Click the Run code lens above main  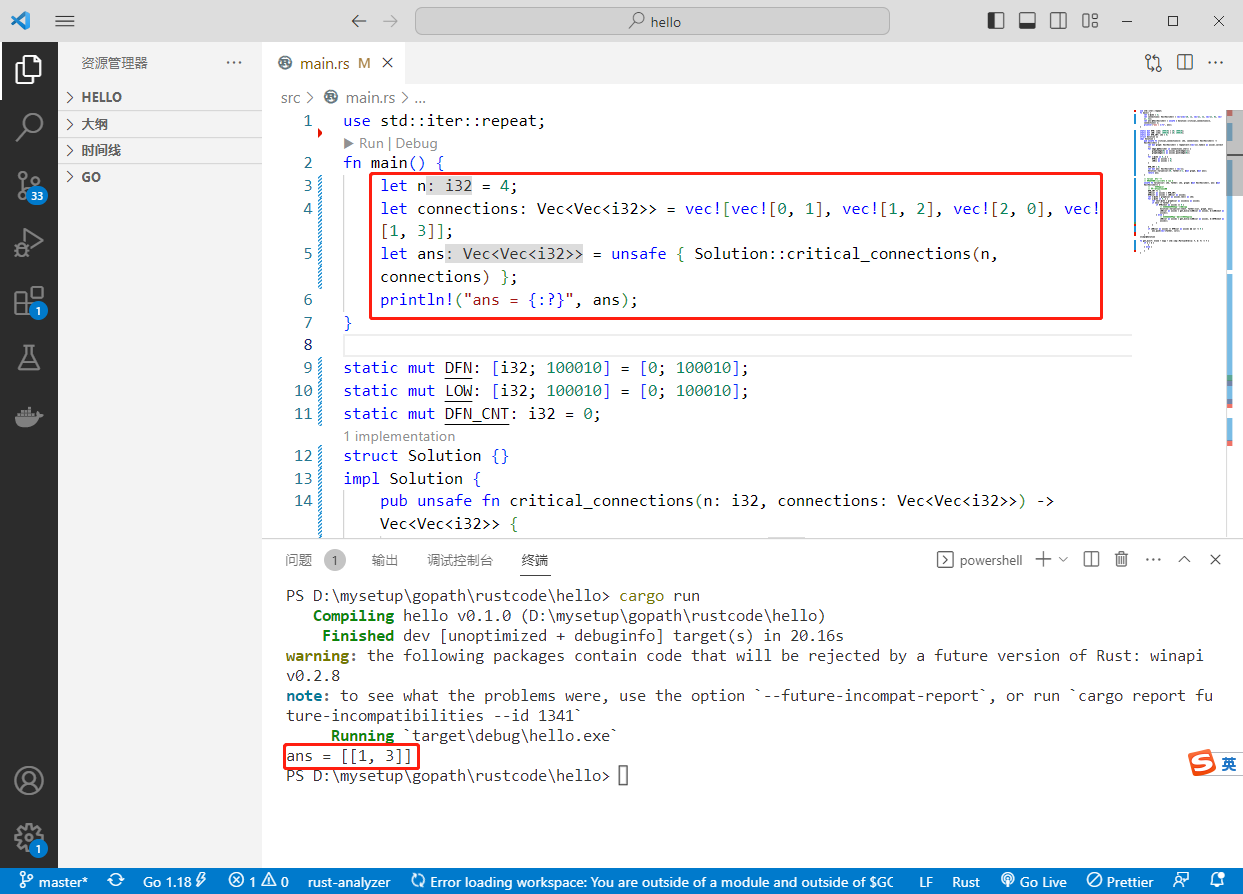click(364, 143)
